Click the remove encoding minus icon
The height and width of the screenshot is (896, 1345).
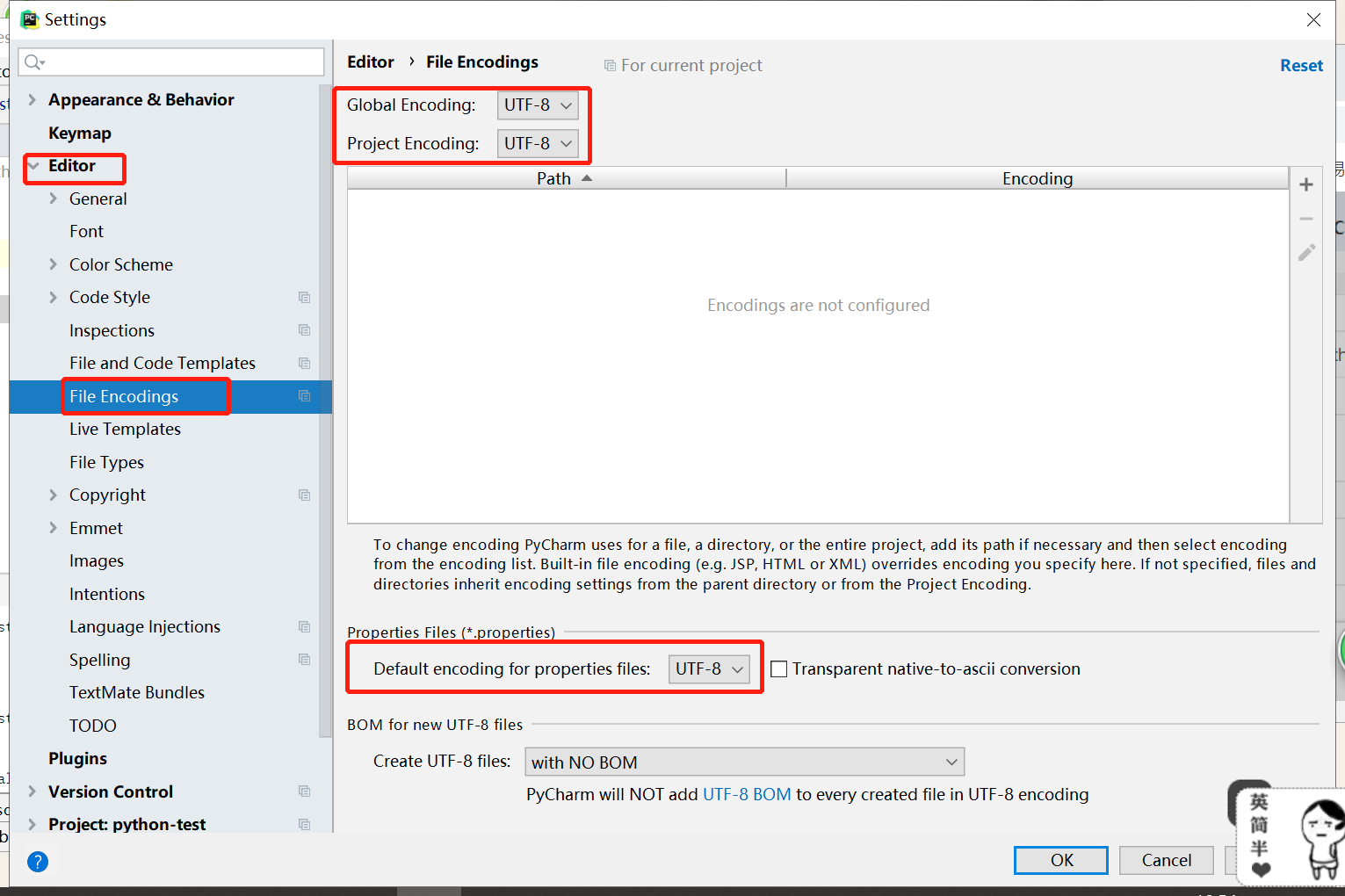click(x=1306, y=219)
